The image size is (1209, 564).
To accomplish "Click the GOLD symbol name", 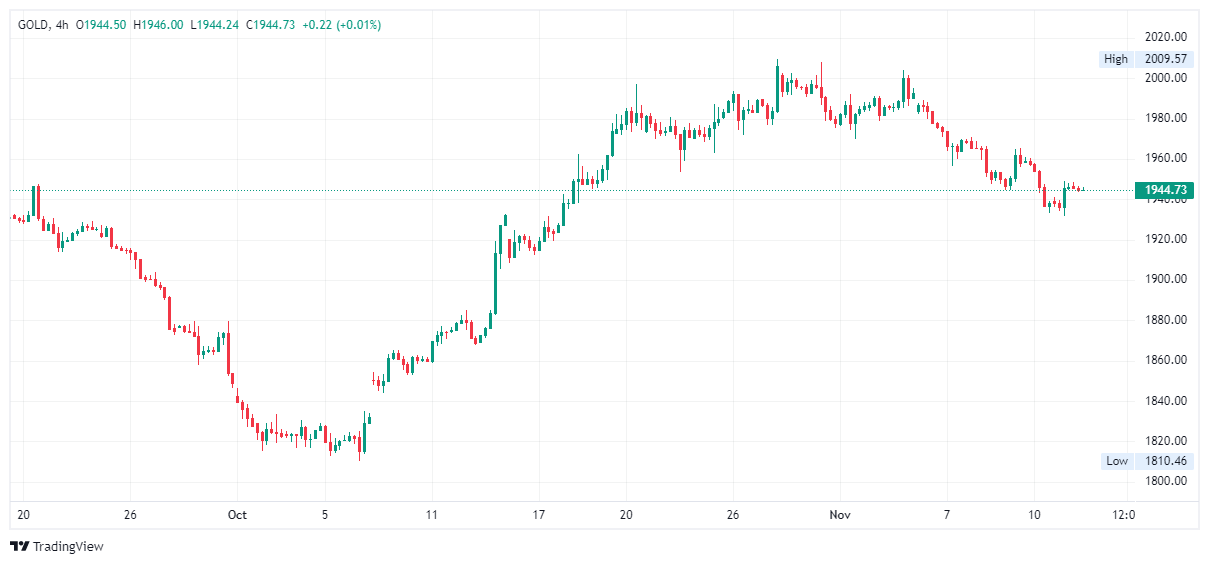I will pyautogui.click(x=34, y=24).
